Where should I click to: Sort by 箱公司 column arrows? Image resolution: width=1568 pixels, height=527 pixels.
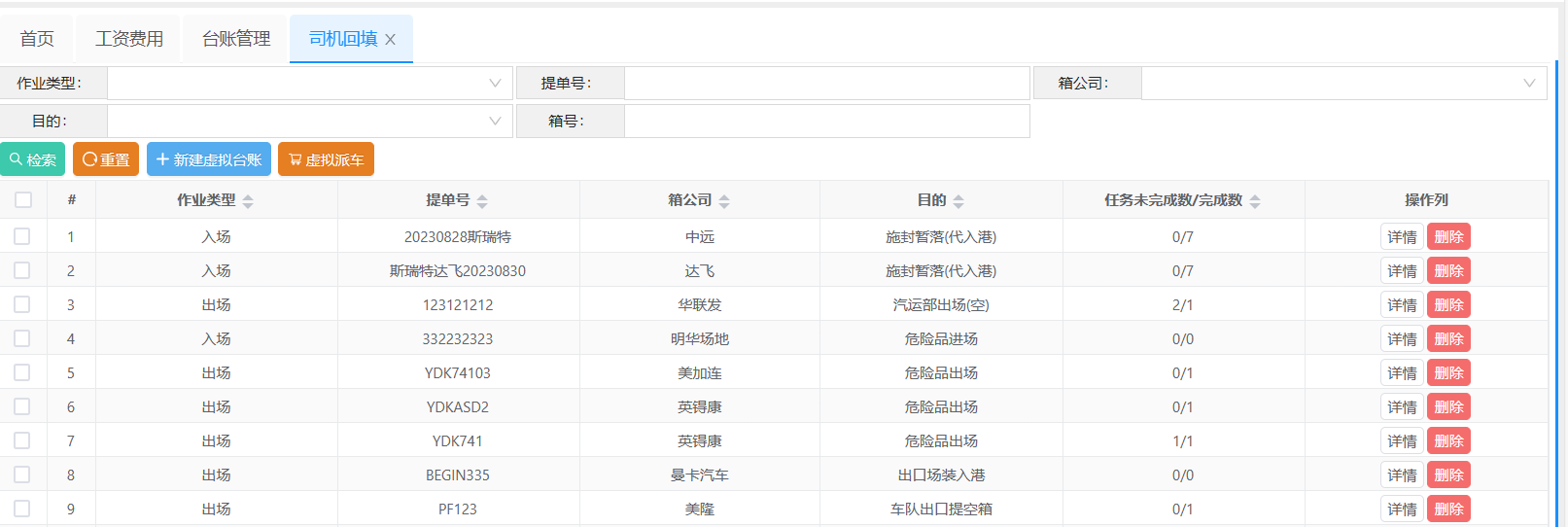[x=724, y=201]
